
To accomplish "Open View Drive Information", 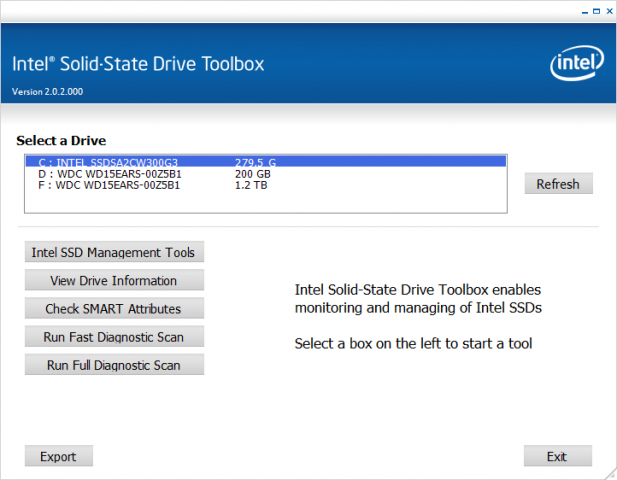I will [x=114, y=280].
